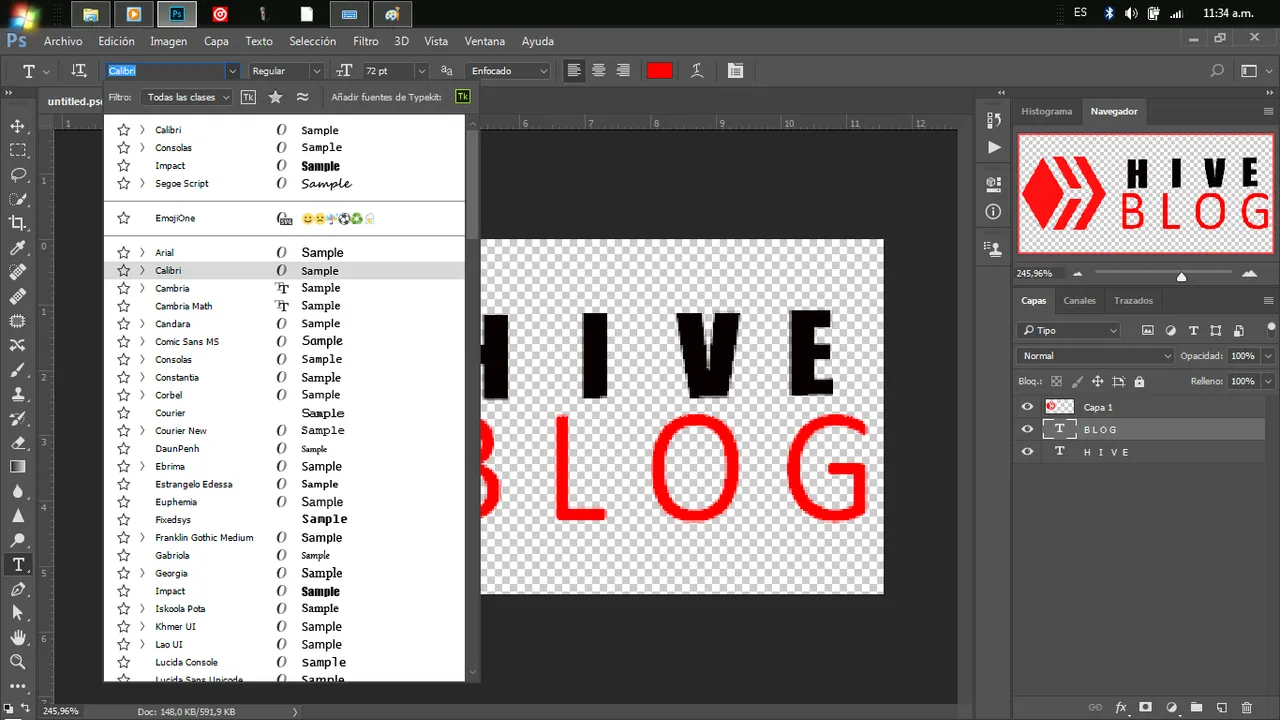The image size is (1280, 720).
Task: Select the Gradient tool
Action: point(17,467)
